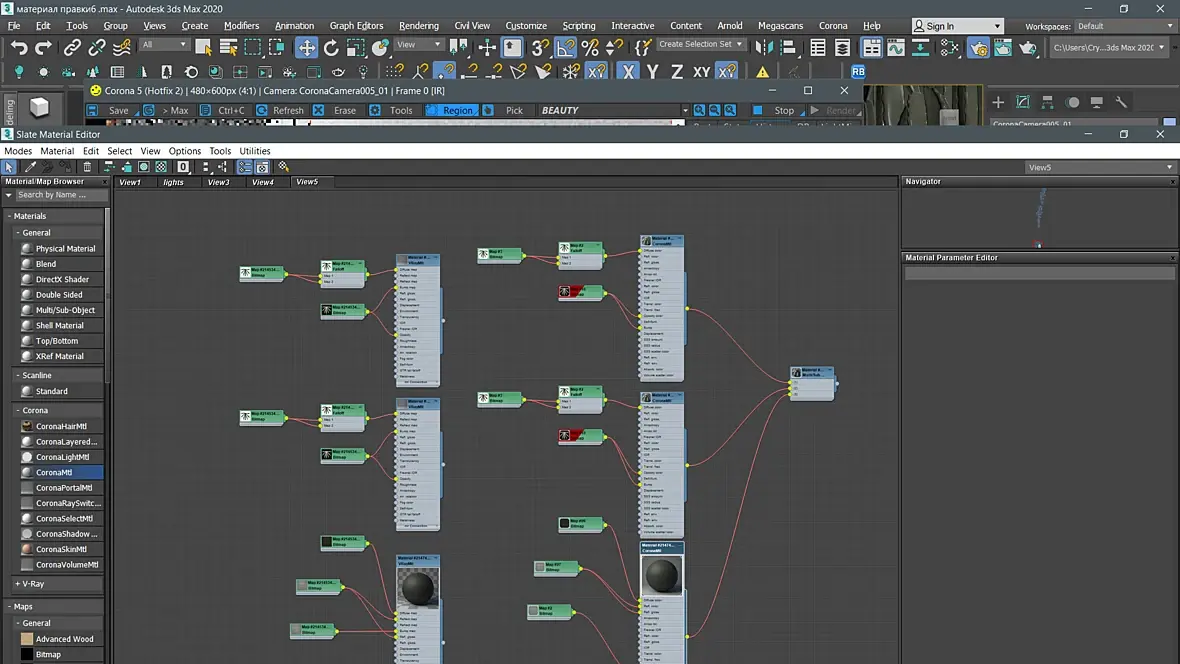The width and height of the screenshot is (1180, 664).
Task: Select the Move transform tool
Action: 307,47
